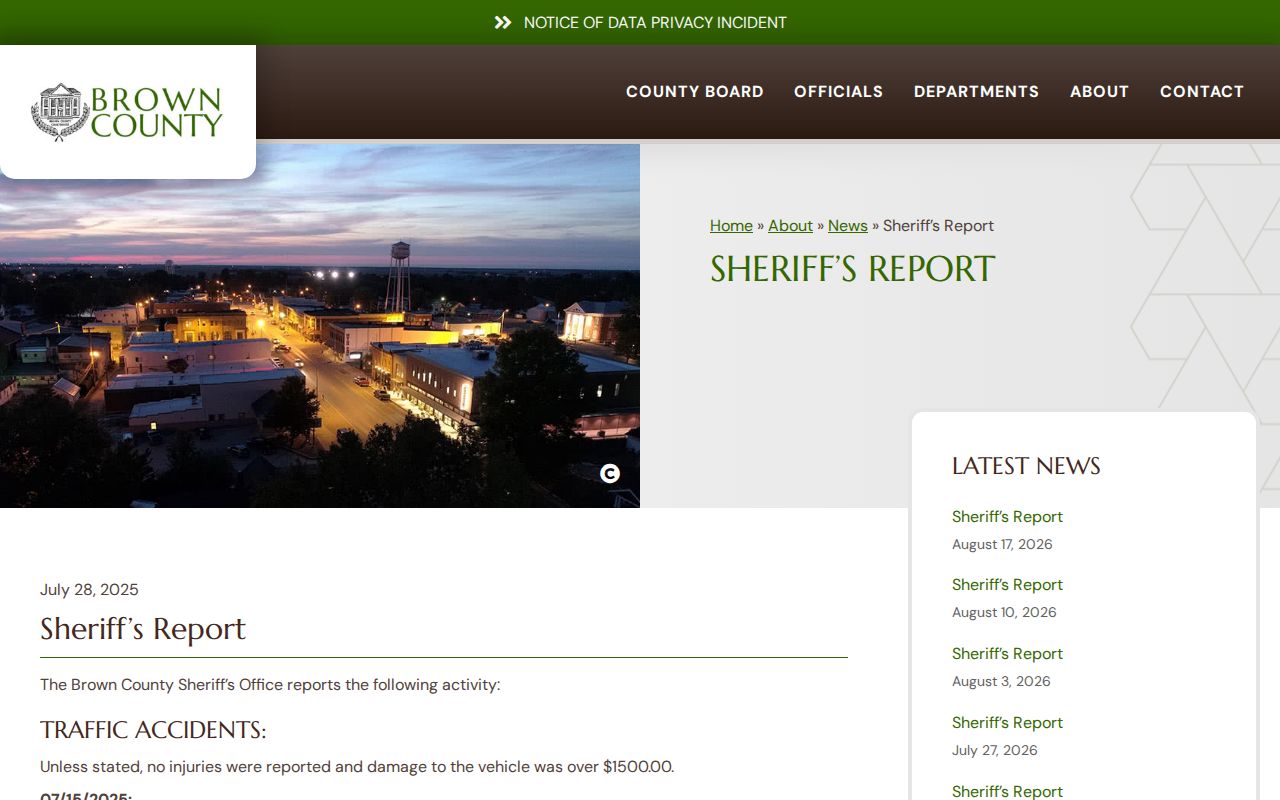Open the County Board menu
Viewport: 1280px width, 800px height.
[695, 91]
